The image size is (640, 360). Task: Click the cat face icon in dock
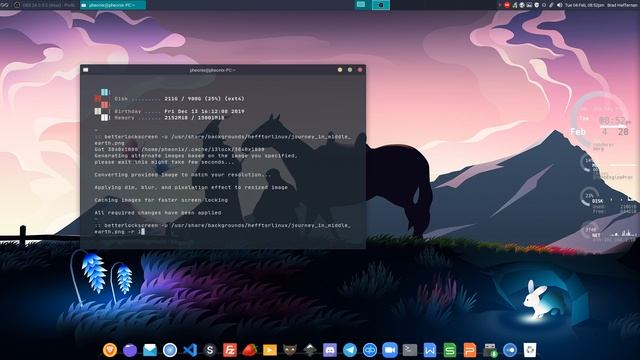point(290,350)
